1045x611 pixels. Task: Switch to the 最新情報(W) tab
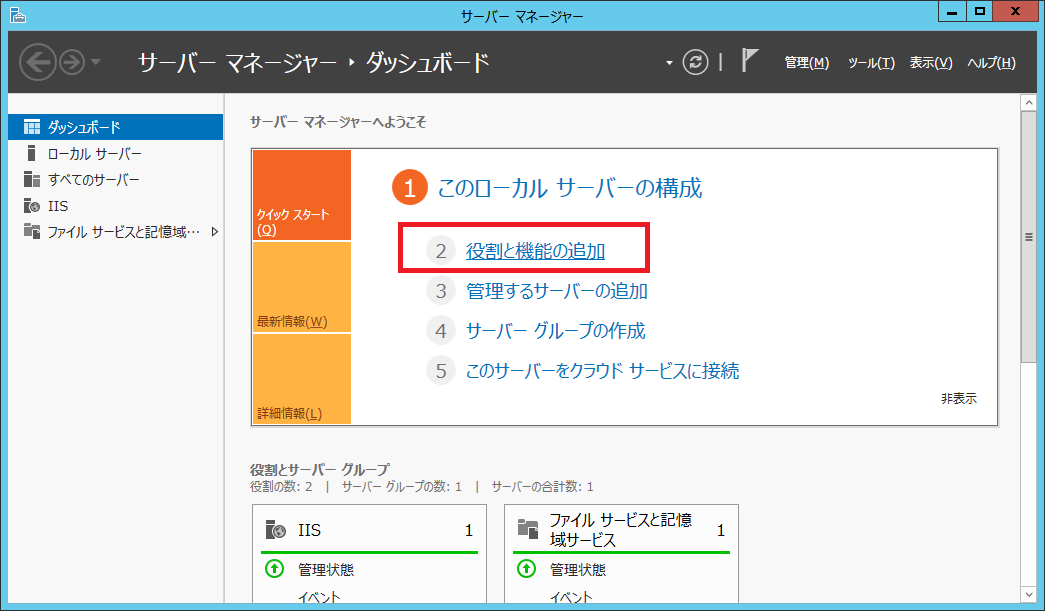point(302,288)
